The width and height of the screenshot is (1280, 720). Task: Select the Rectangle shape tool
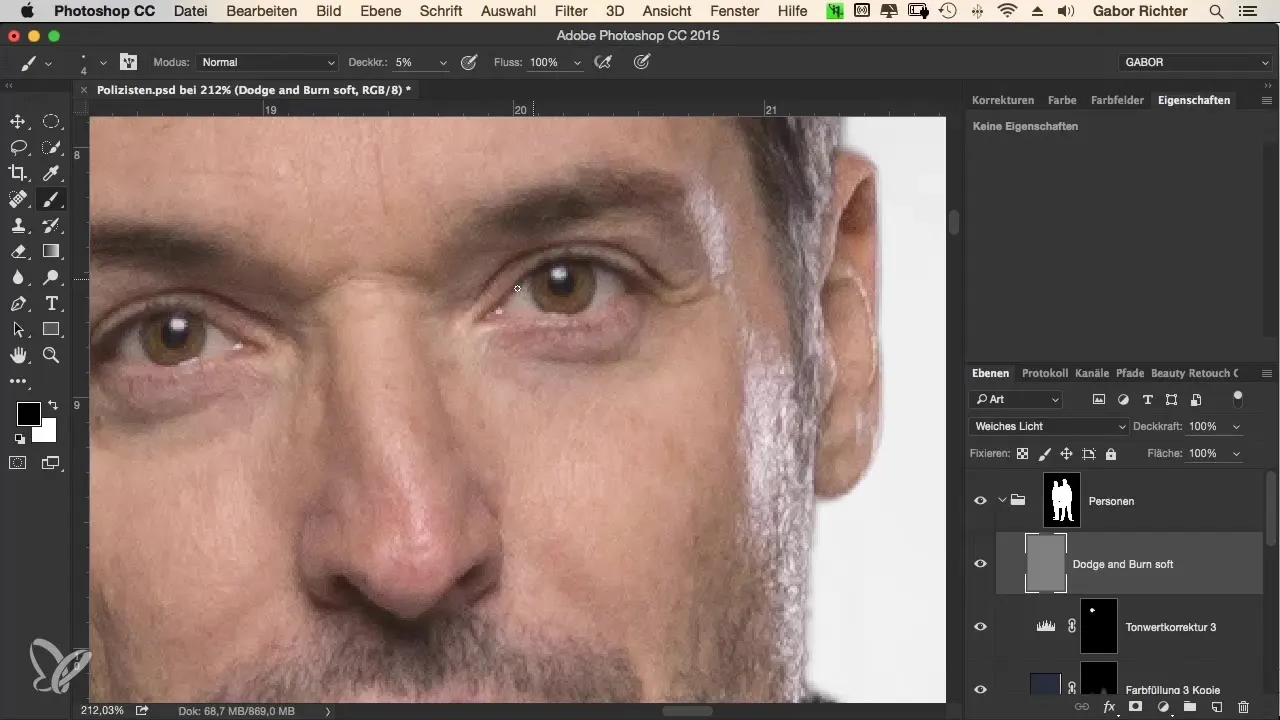pyautogui.click(x=51, y=330)
